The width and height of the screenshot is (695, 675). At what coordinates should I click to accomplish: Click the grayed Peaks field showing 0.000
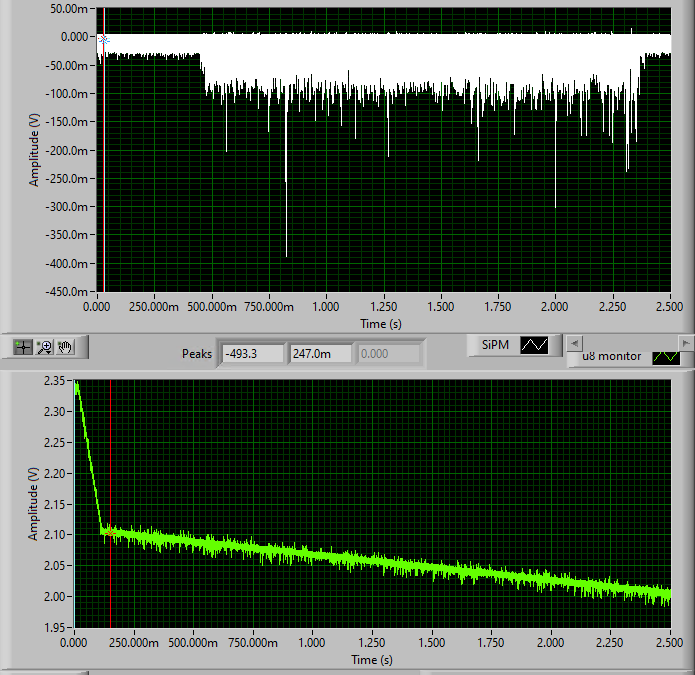388,353
